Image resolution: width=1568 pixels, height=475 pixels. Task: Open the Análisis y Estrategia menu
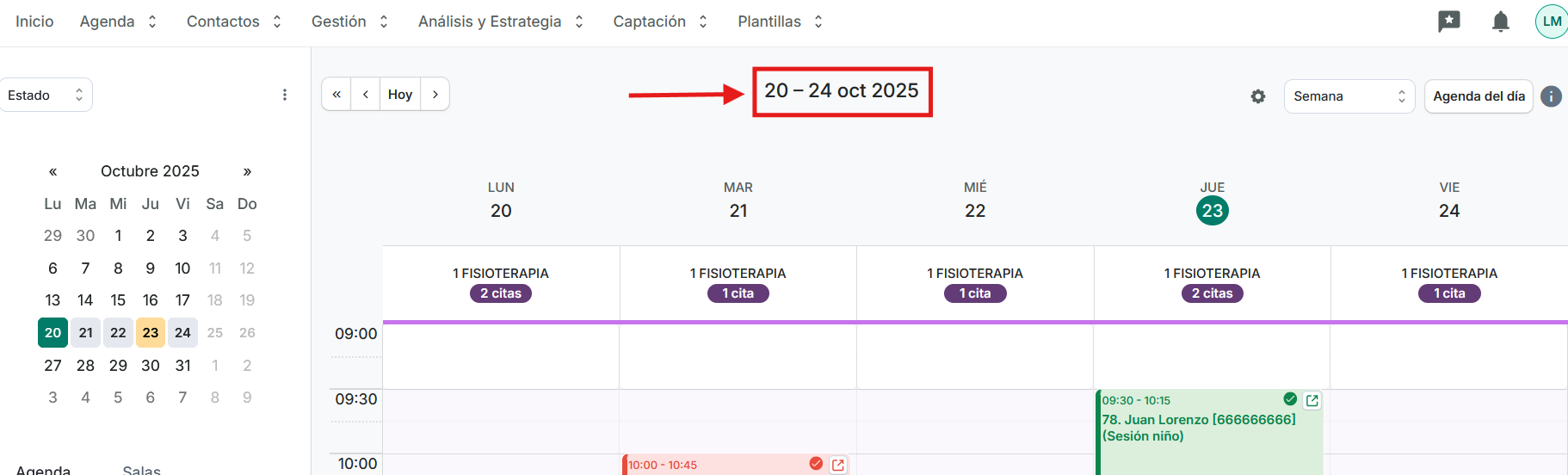(500, 22)
